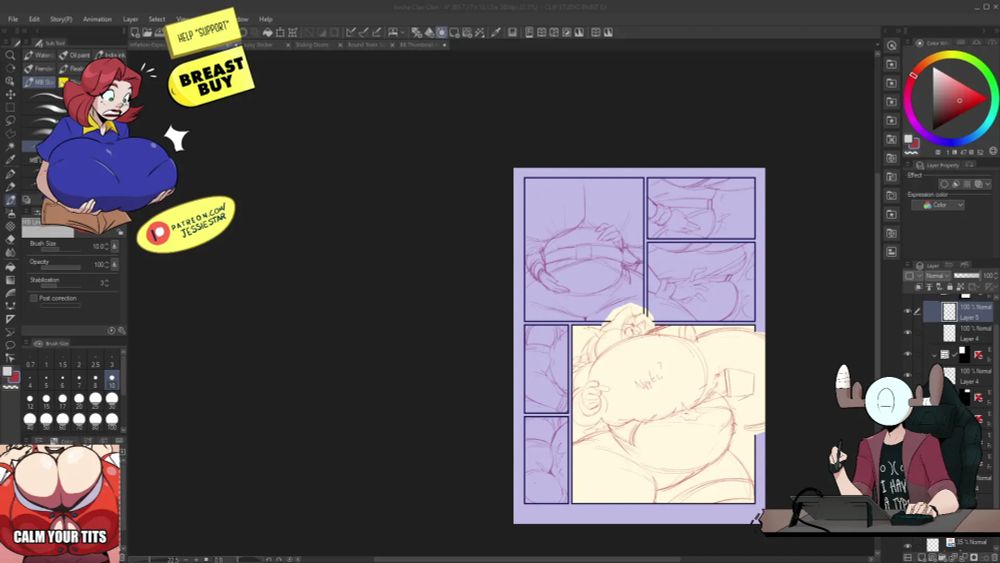Image resolution: width=1000 pixels, height=563 pixels.
Task: Click the Layer 5 thumbnail
Action: (949, 311)
